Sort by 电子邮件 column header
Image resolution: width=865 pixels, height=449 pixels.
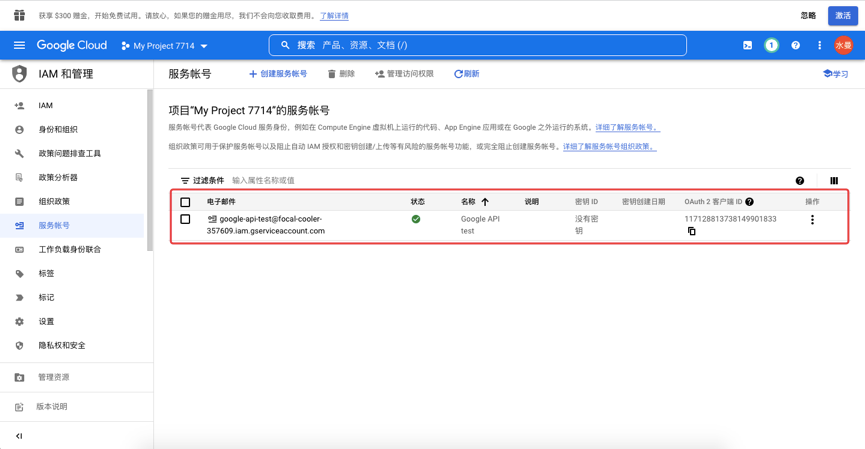click(x=221, y=202)
